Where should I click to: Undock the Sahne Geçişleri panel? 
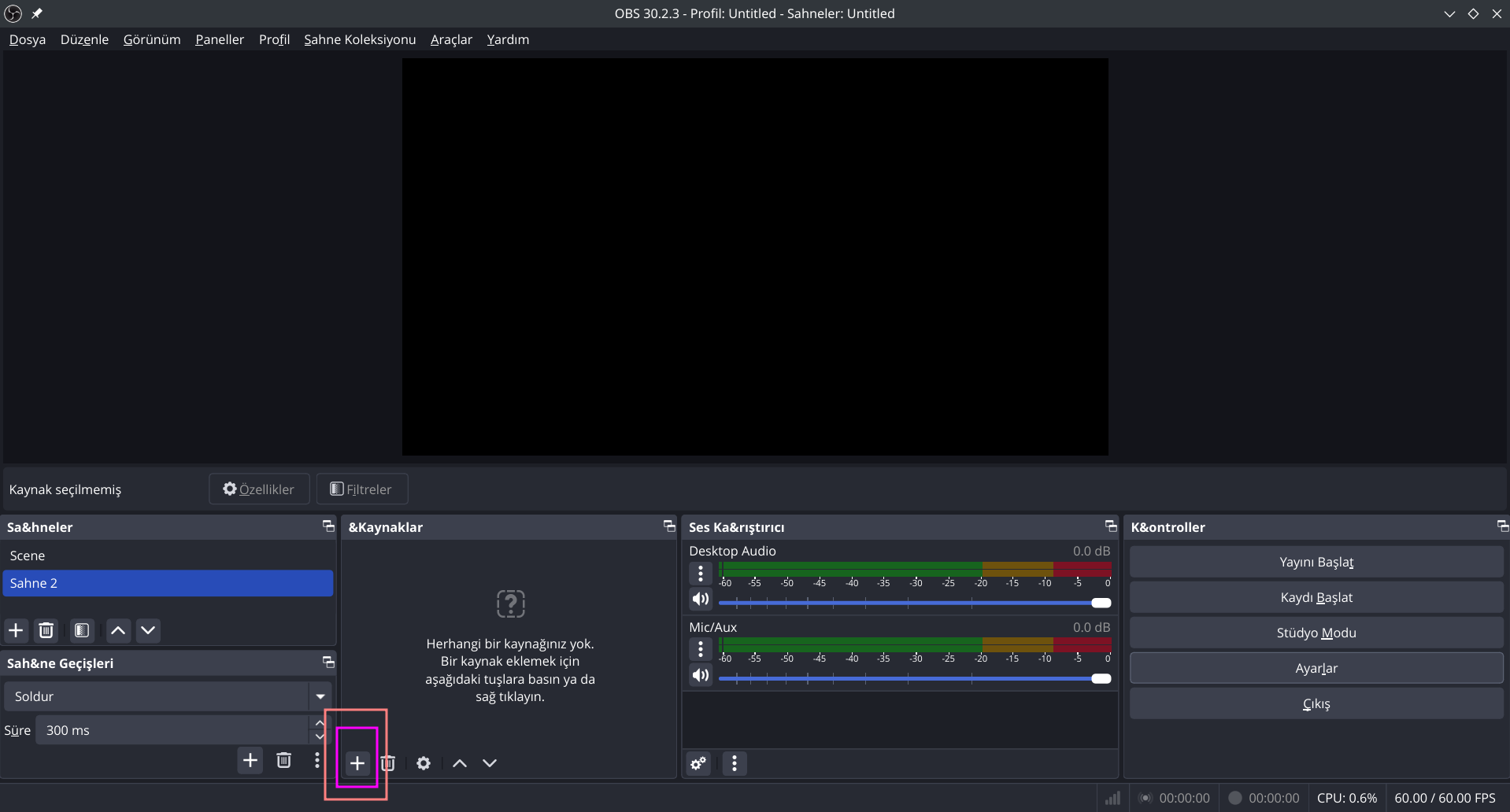[x=328, y=662]
